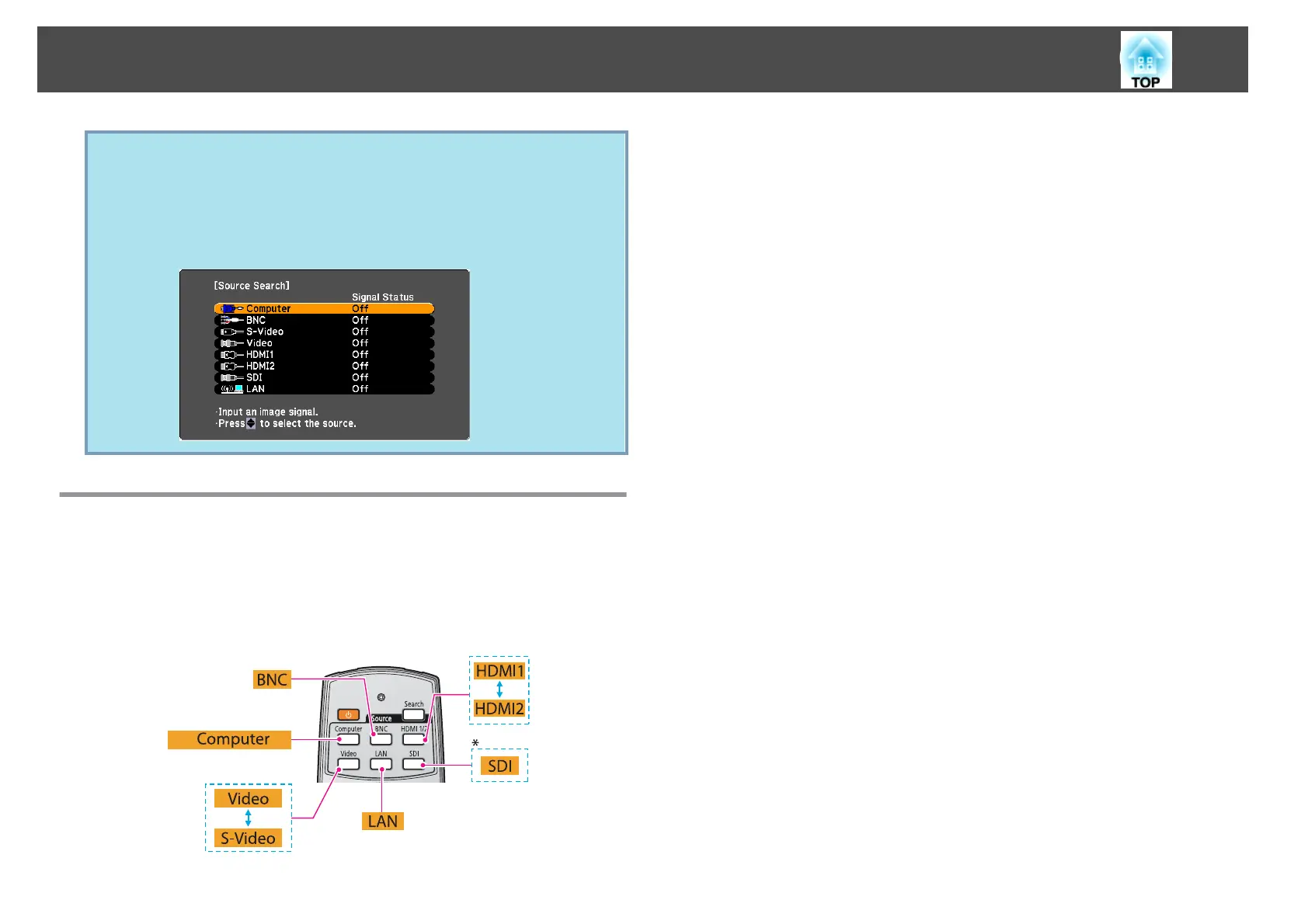The height and width of the screenshot is (924, 1308).
Task: Click the Off status in the Computer row
Action: 360,308
